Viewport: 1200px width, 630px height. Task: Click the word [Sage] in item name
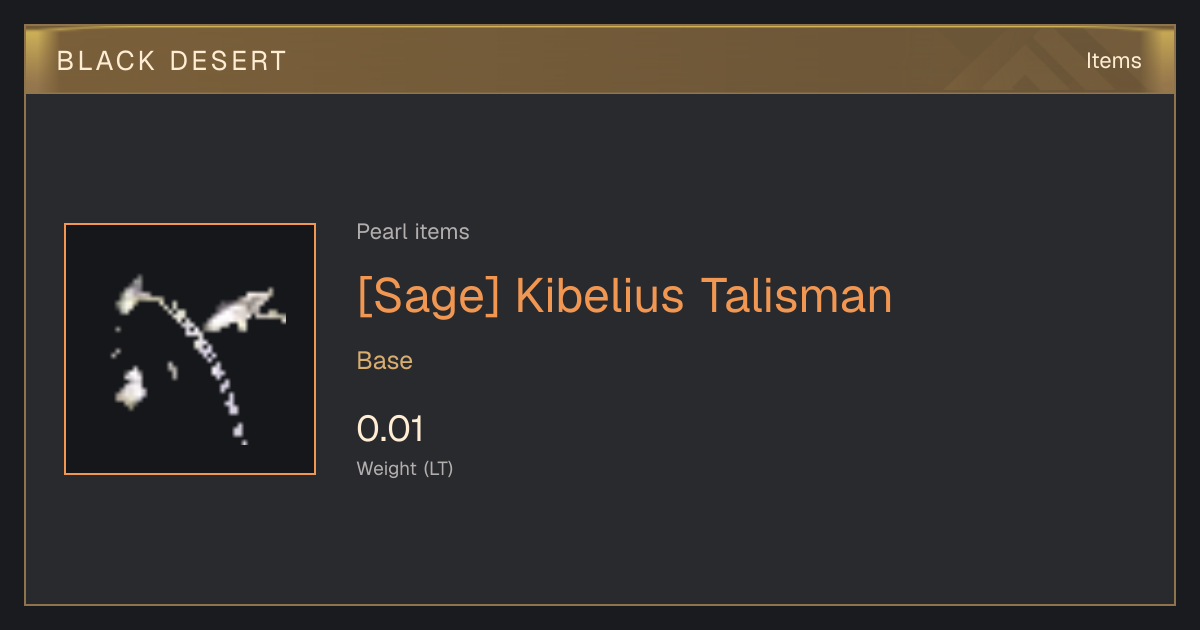(x=427, y=297)
